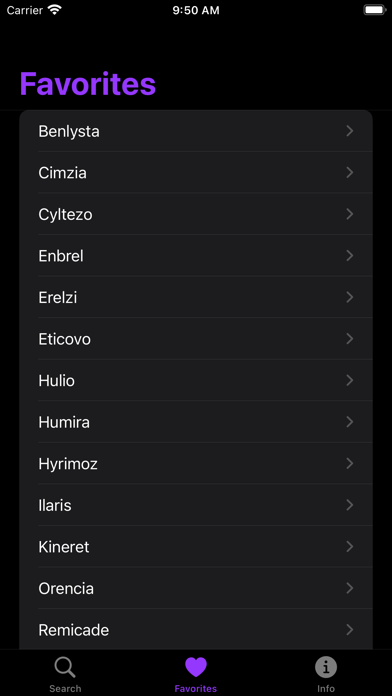Choose Hulio in the list
The width and height of the screenshot is (392, 696).
tap(196, 380)
